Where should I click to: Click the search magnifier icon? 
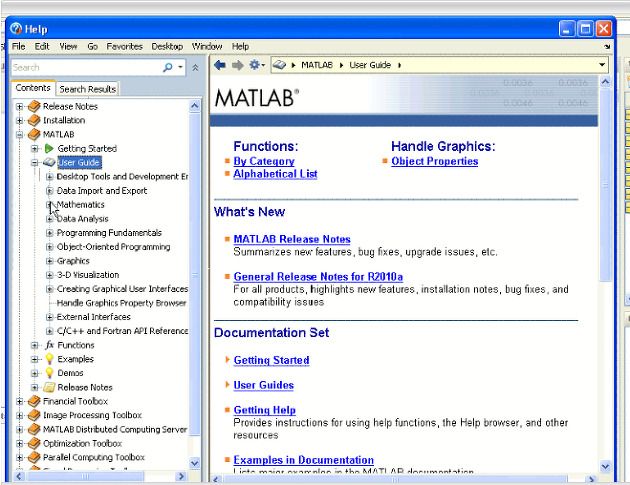168,68
